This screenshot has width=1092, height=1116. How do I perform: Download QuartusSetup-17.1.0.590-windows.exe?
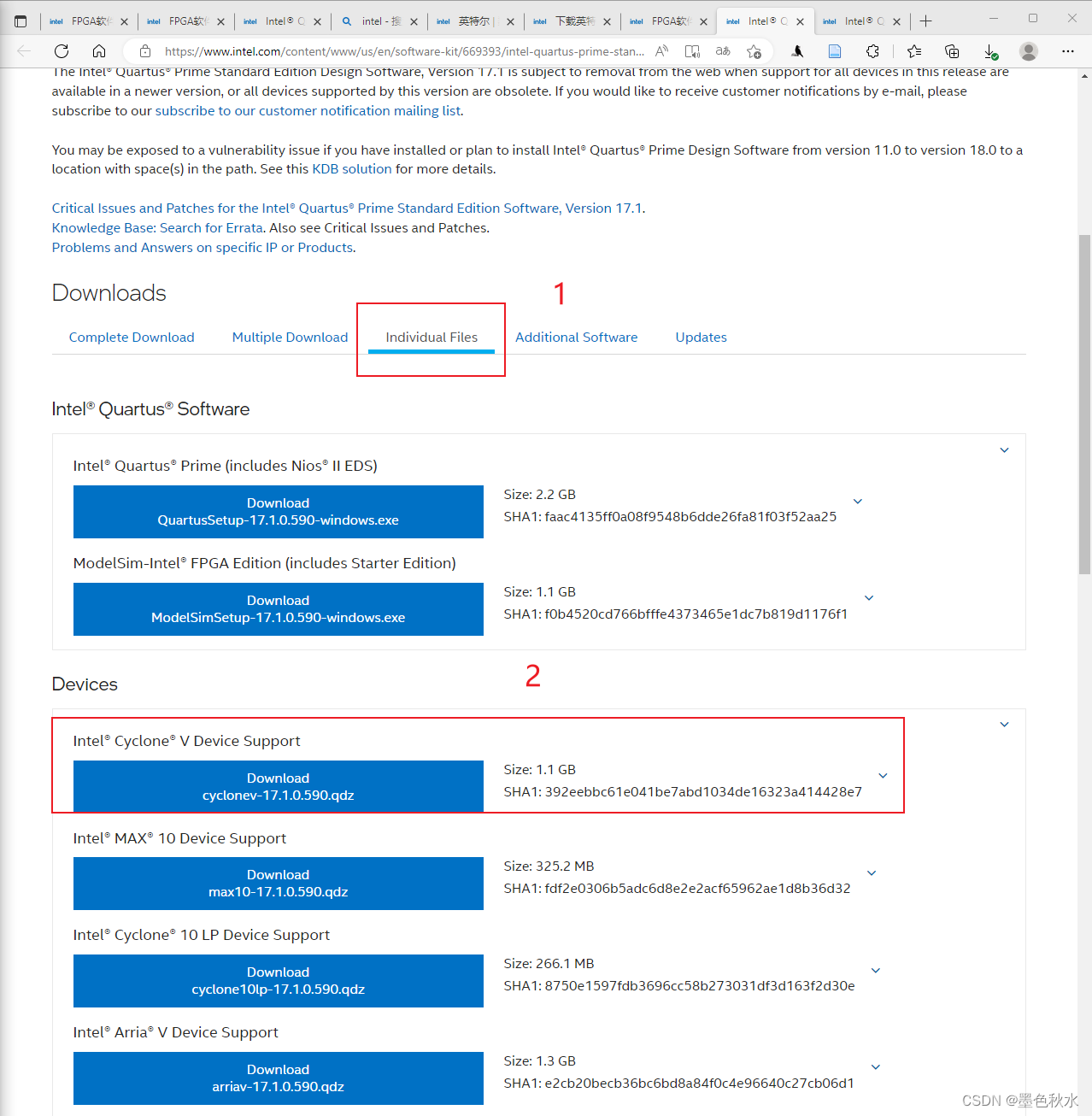pyautogui.click(x=278, y=511)
